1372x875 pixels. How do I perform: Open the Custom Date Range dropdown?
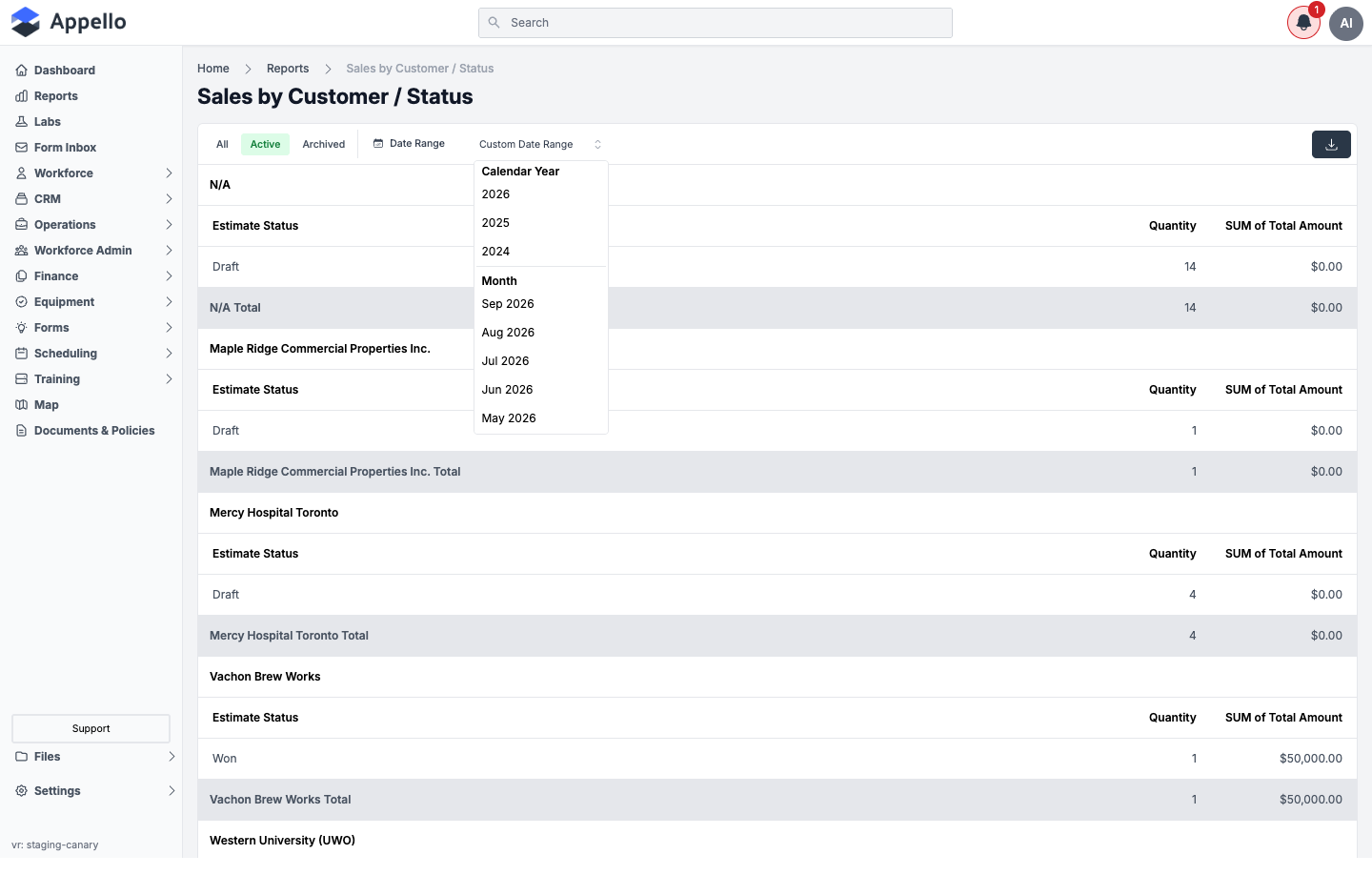click(540, 144)
